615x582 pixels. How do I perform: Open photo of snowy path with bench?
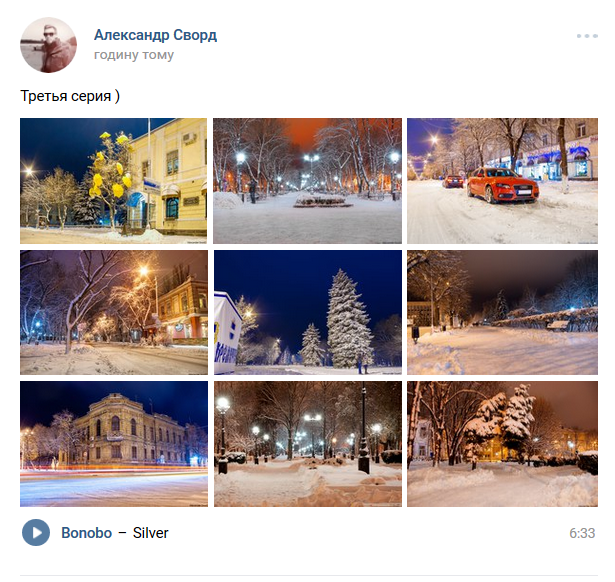point(502,313)
